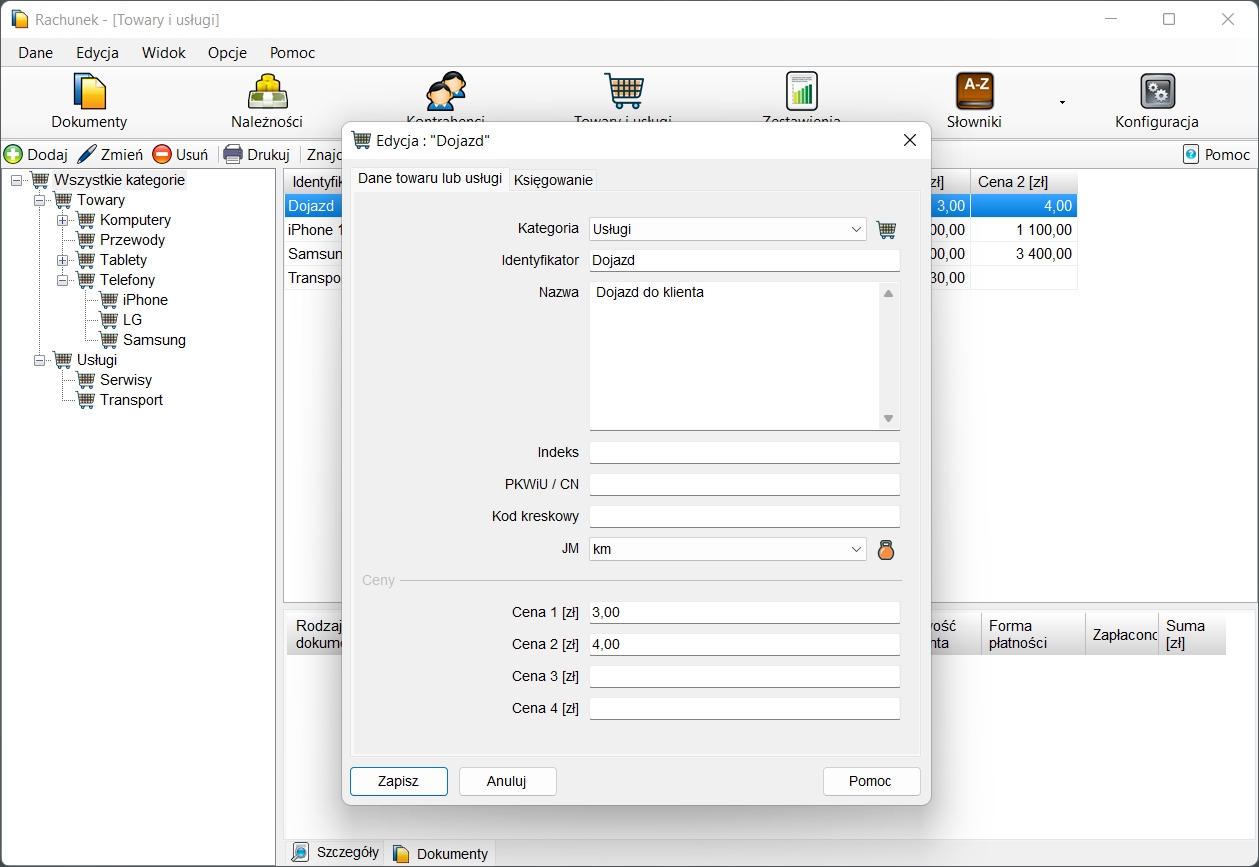Expand the Komputery tree node

[62, 220]
